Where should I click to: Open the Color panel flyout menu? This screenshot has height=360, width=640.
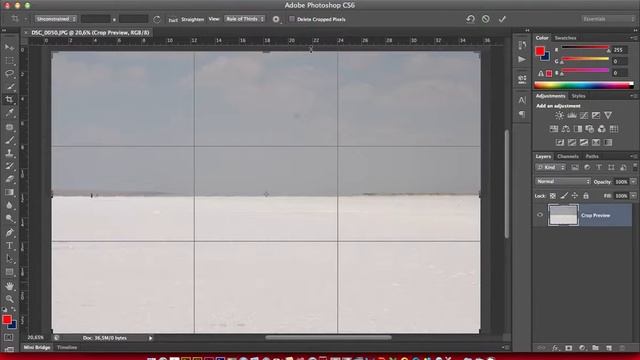pos(633,38)
